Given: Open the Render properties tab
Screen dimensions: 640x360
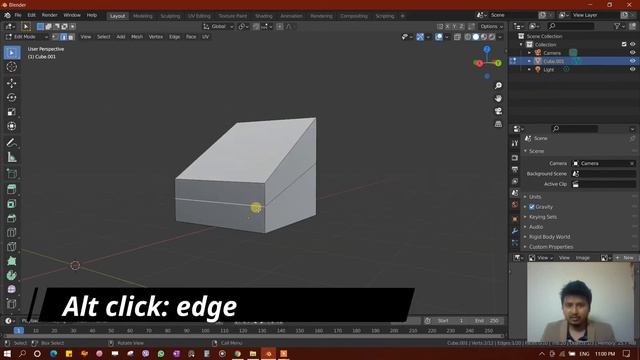Looking at the screenshot, I should (x=515, y=158).
